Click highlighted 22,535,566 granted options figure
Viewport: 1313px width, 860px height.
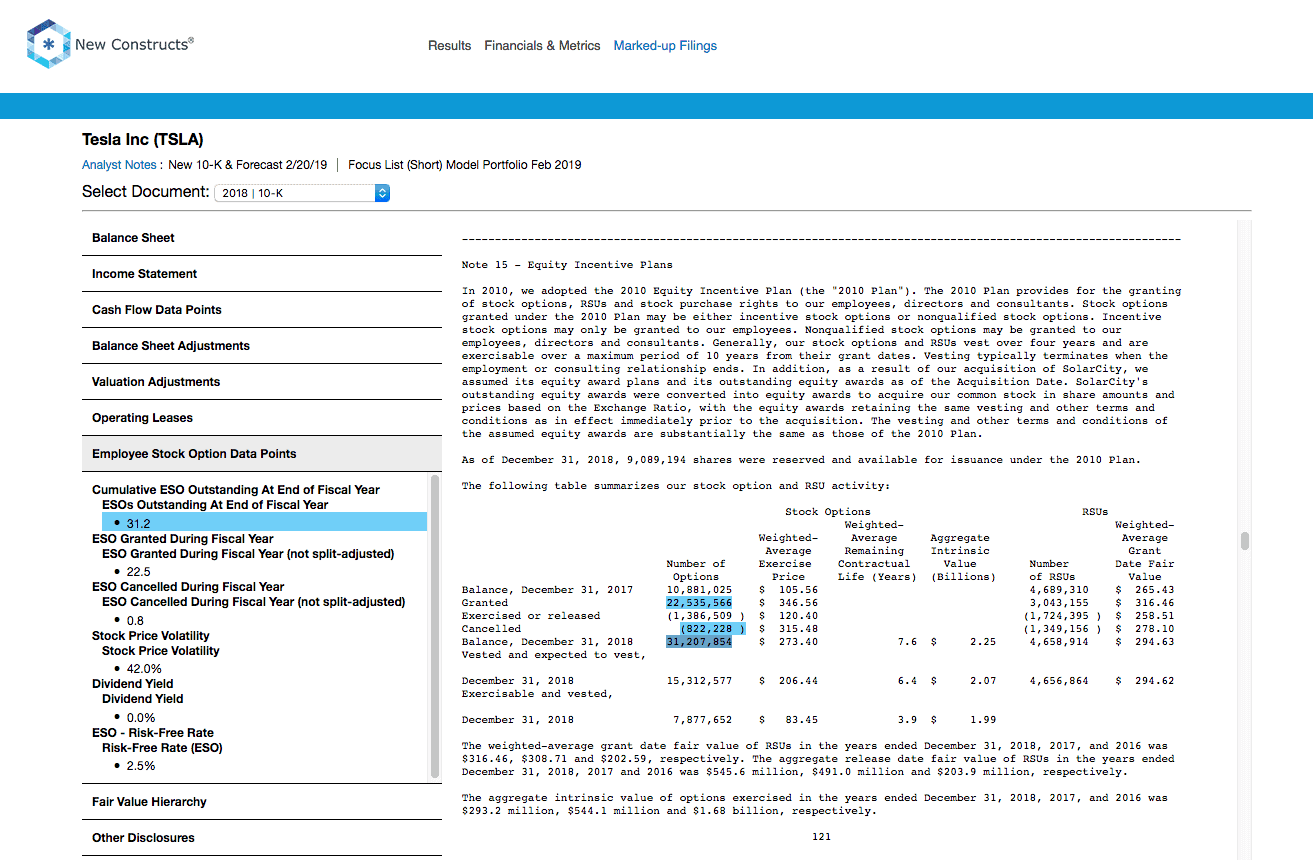tap(699, 603)
